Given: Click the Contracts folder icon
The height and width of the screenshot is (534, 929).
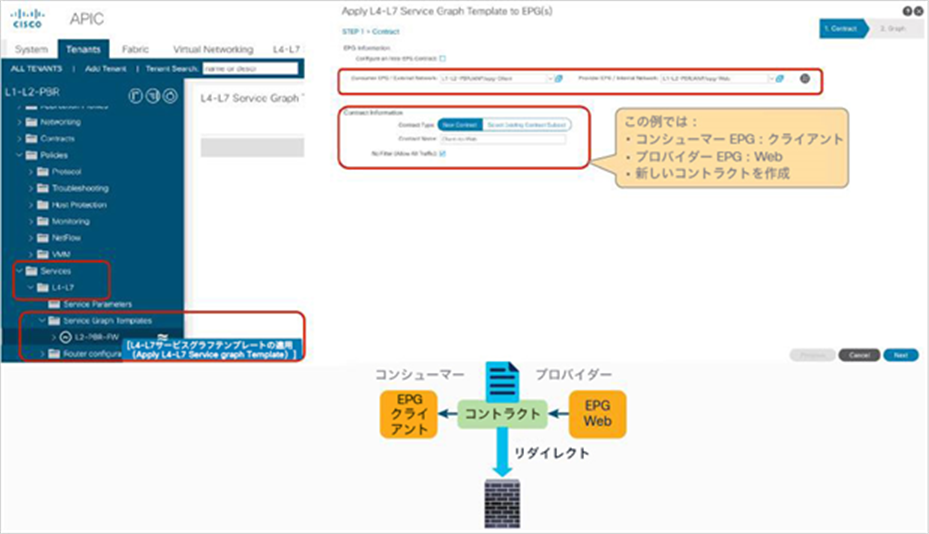Looking at the screenshot, I should [31, 139].
